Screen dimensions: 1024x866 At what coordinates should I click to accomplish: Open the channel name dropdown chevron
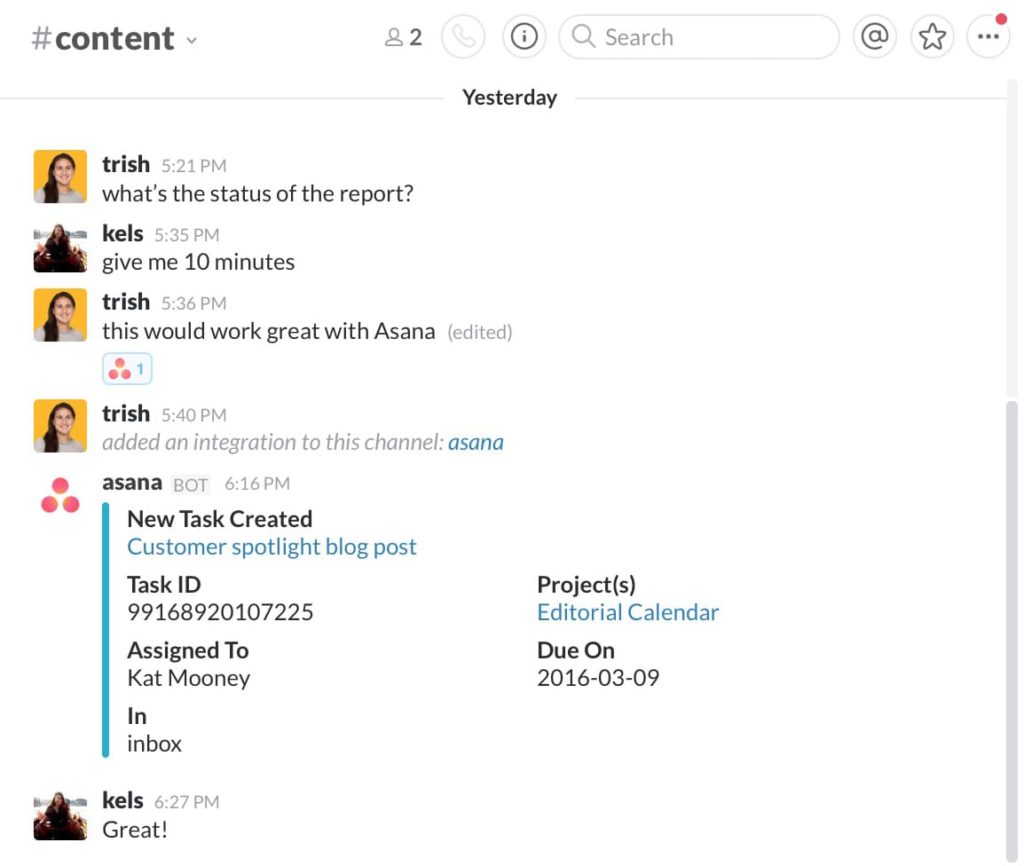click(x=191, y=42)
